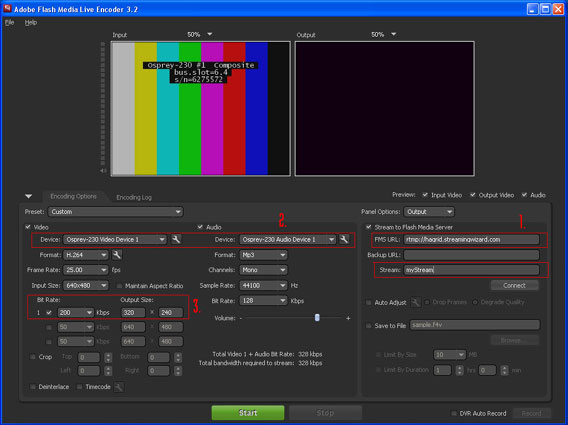The width and height of the screenshot is (568, 425).
Task: Open the Help menu
Action: (x=31, y=22)
